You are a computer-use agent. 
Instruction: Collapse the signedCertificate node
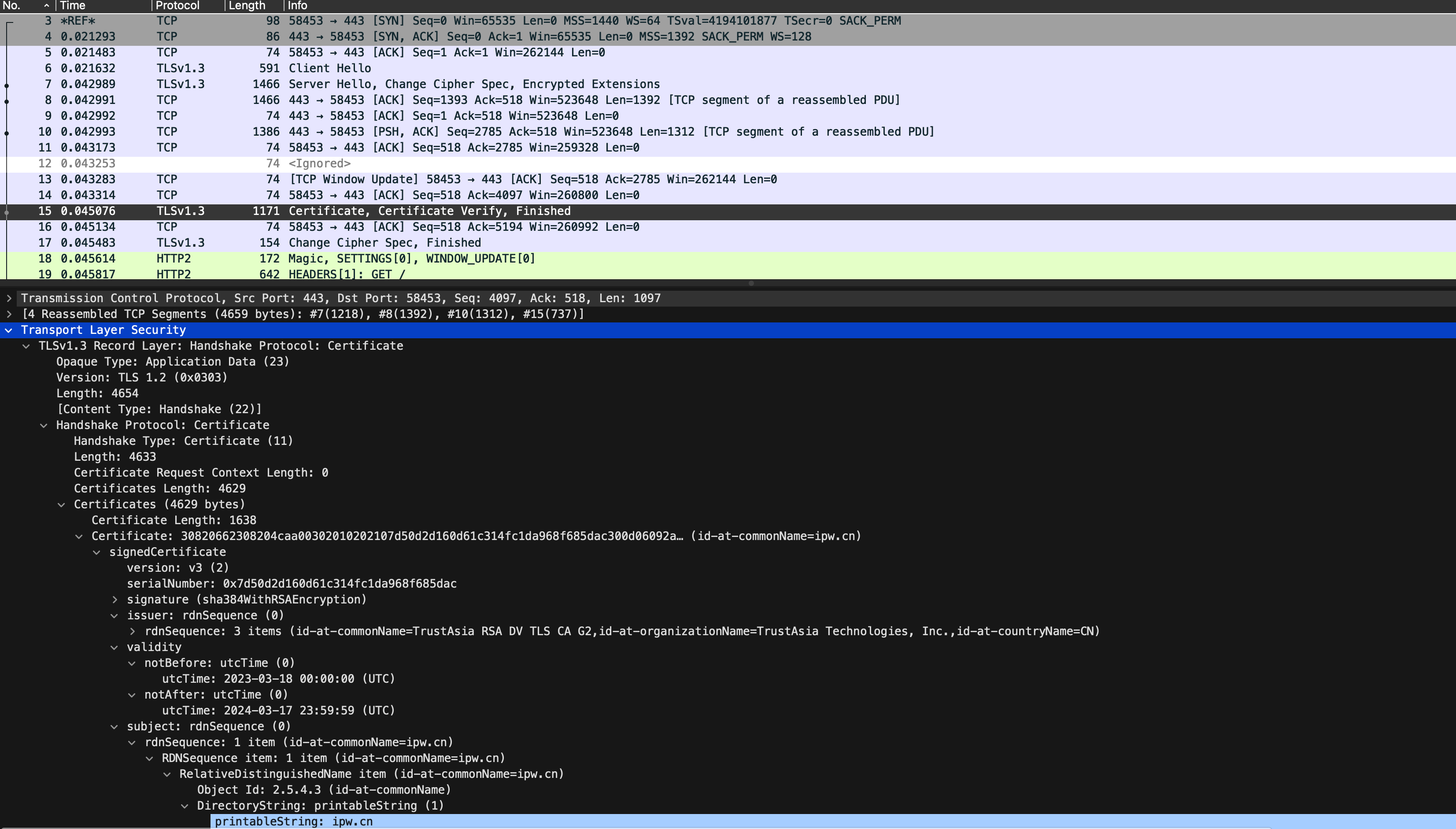point(97,552)
